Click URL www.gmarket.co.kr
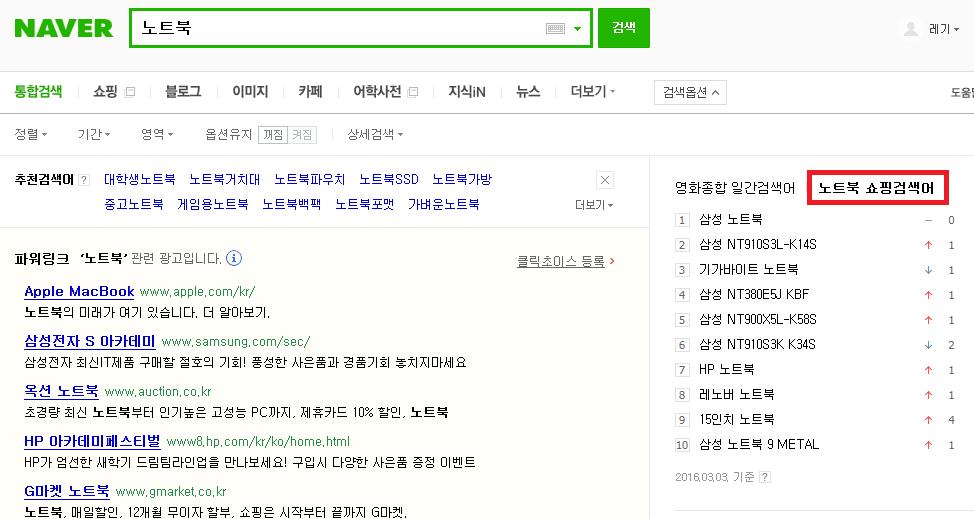The width and height of the screenshot is (974, 519). coord(171,492)
